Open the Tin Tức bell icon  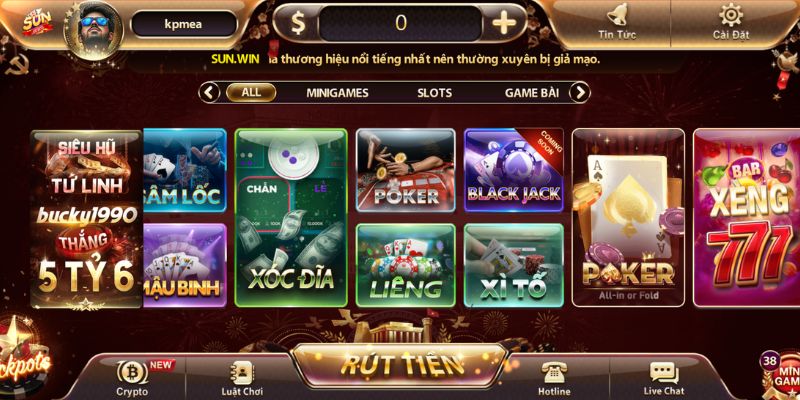click(x=619, y=15)
